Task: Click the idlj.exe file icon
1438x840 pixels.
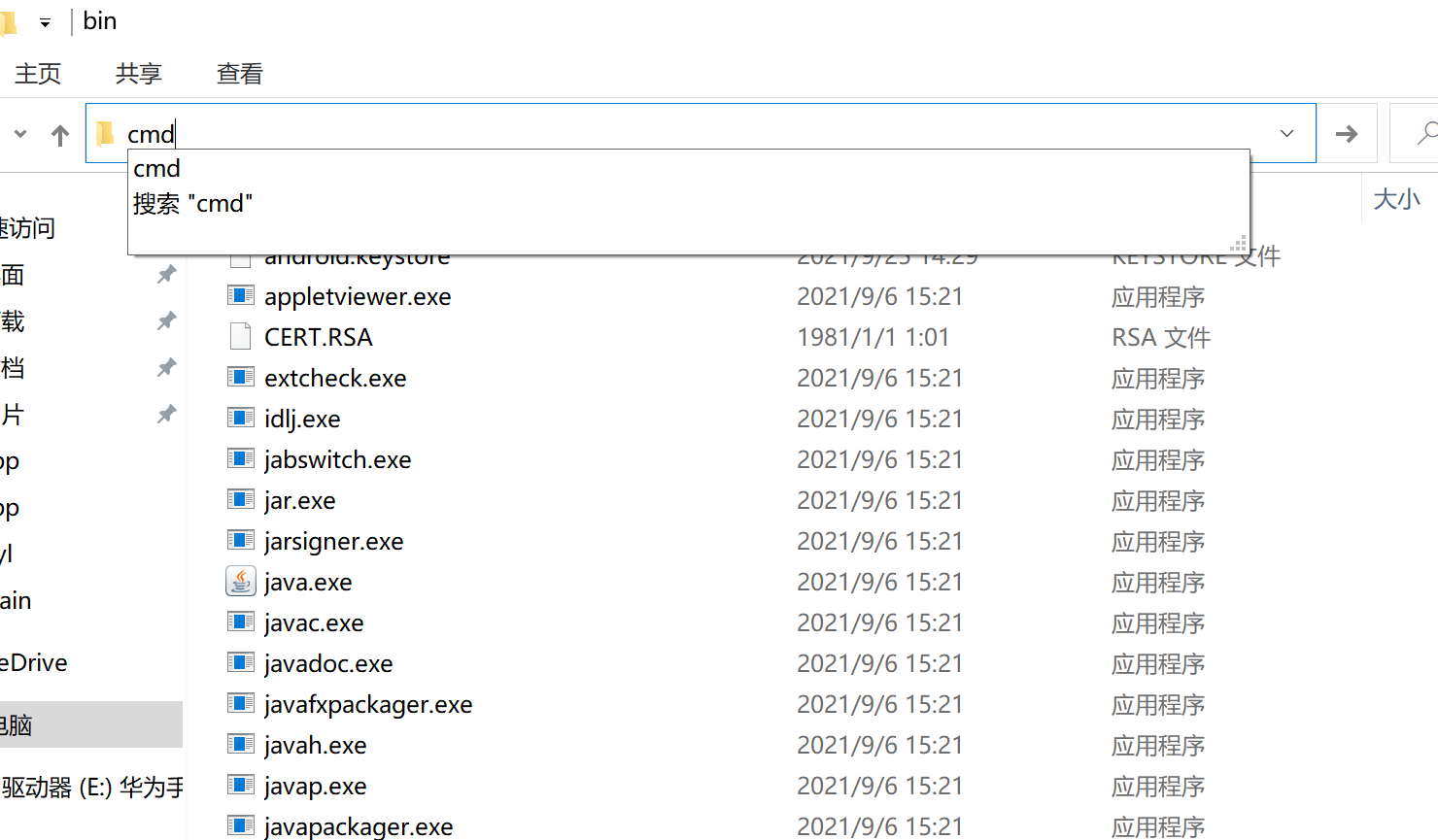Action: (x=240, y=418)
